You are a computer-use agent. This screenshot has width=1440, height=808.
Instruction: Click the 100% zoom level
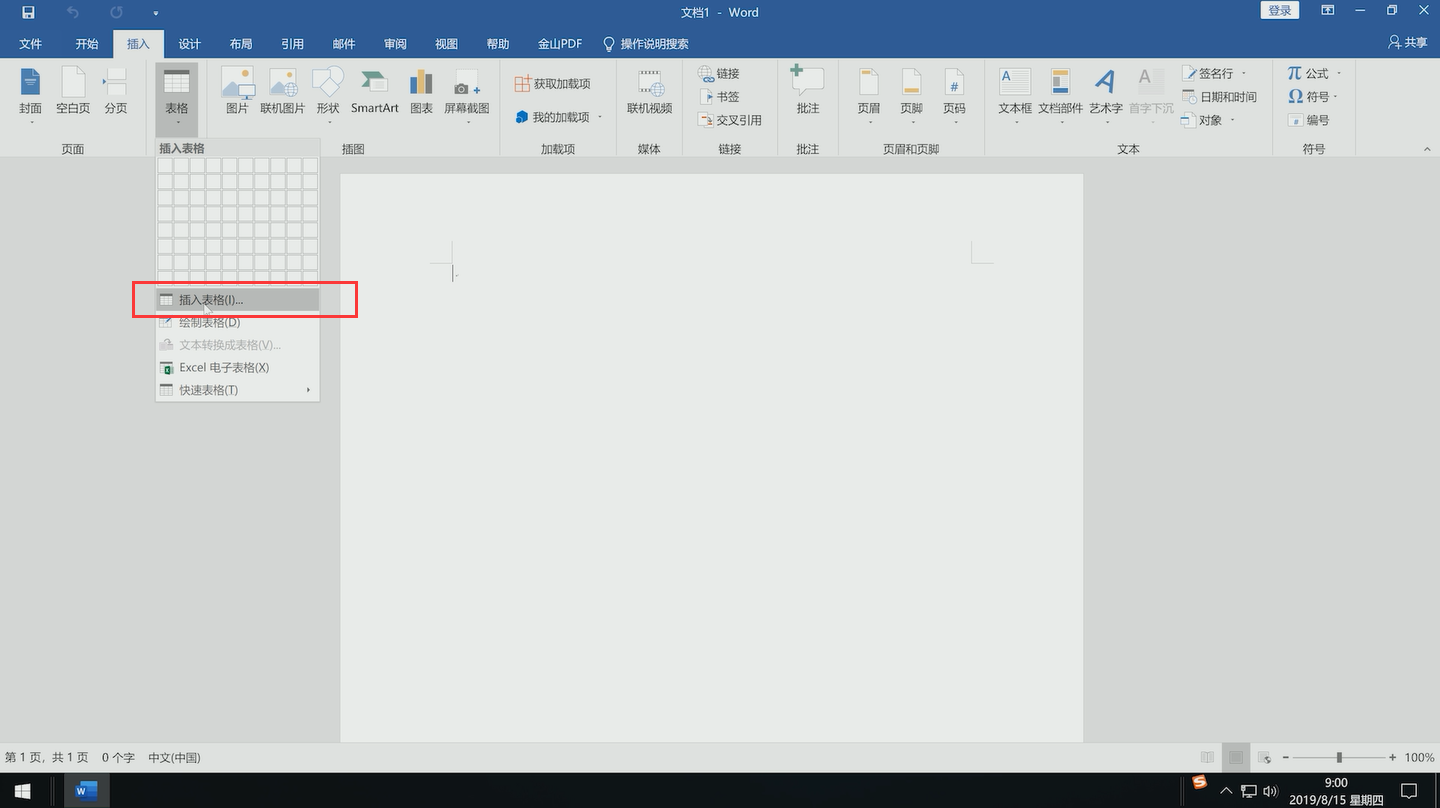[x=1419, y=758]
